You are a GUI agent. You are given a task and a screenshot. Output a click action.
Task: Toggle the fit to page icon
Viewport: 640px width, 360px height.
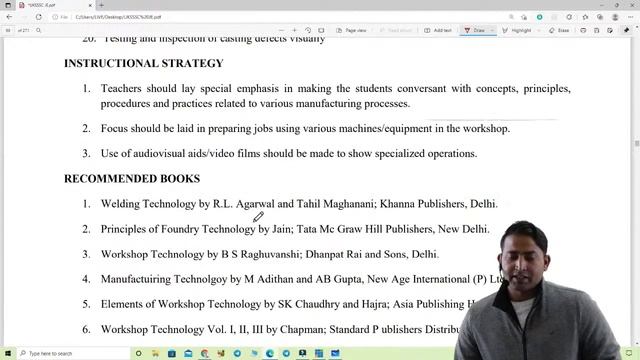[321, 30]
